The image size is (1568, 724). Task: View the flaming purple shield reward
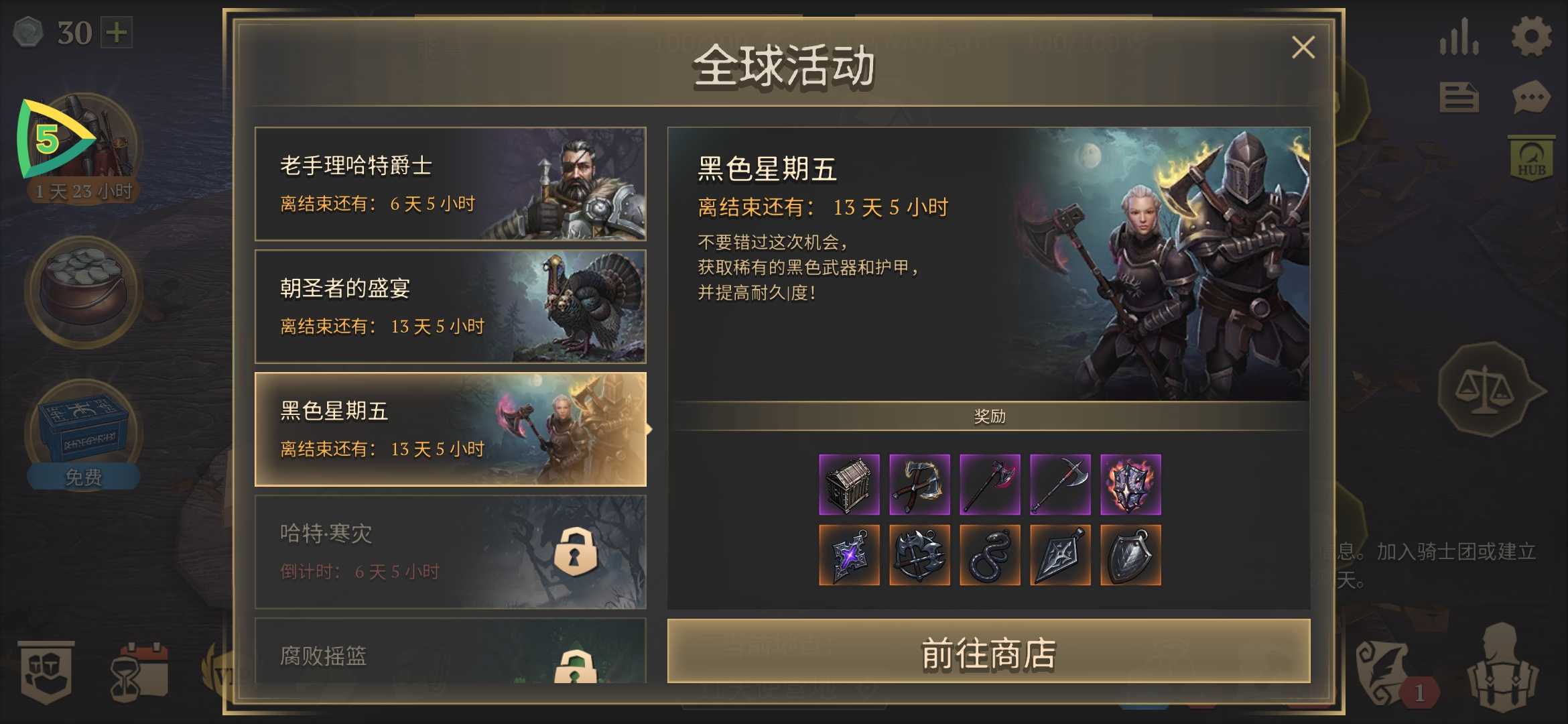point(1130,485)
